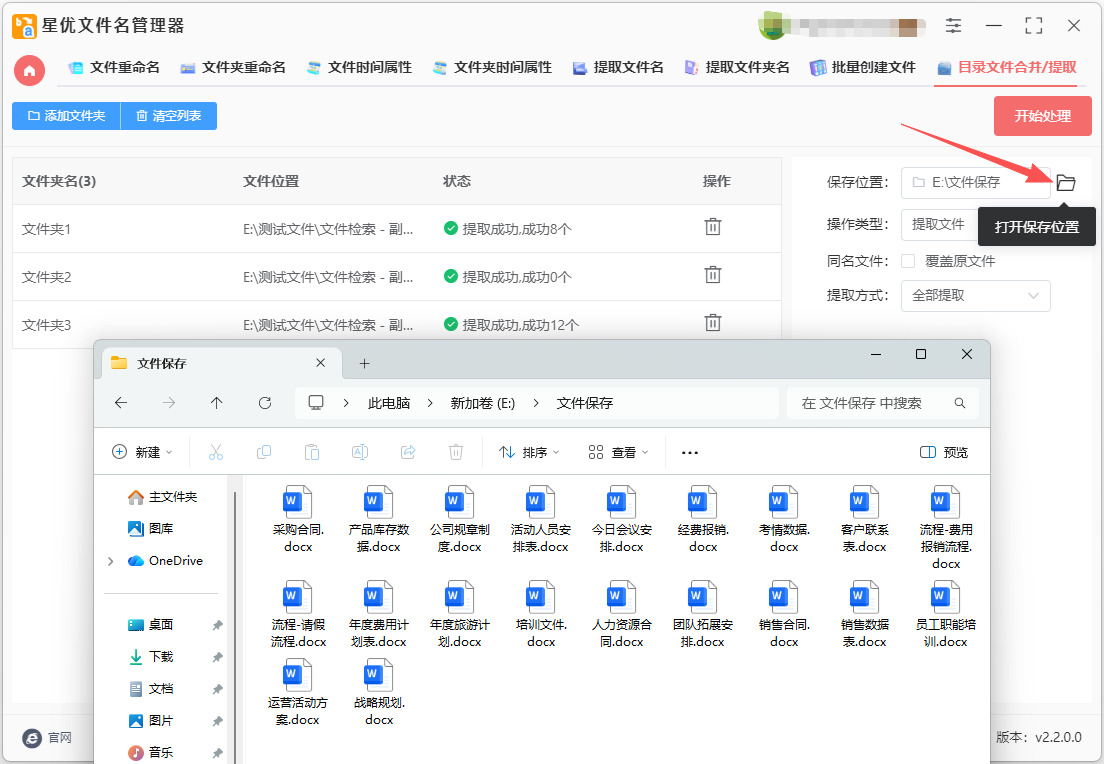Screen dimensions: 1104x764
Task: Delete the 文件夹1 row with trash icon
Action: pyautogui.click(x=713, y=227)
